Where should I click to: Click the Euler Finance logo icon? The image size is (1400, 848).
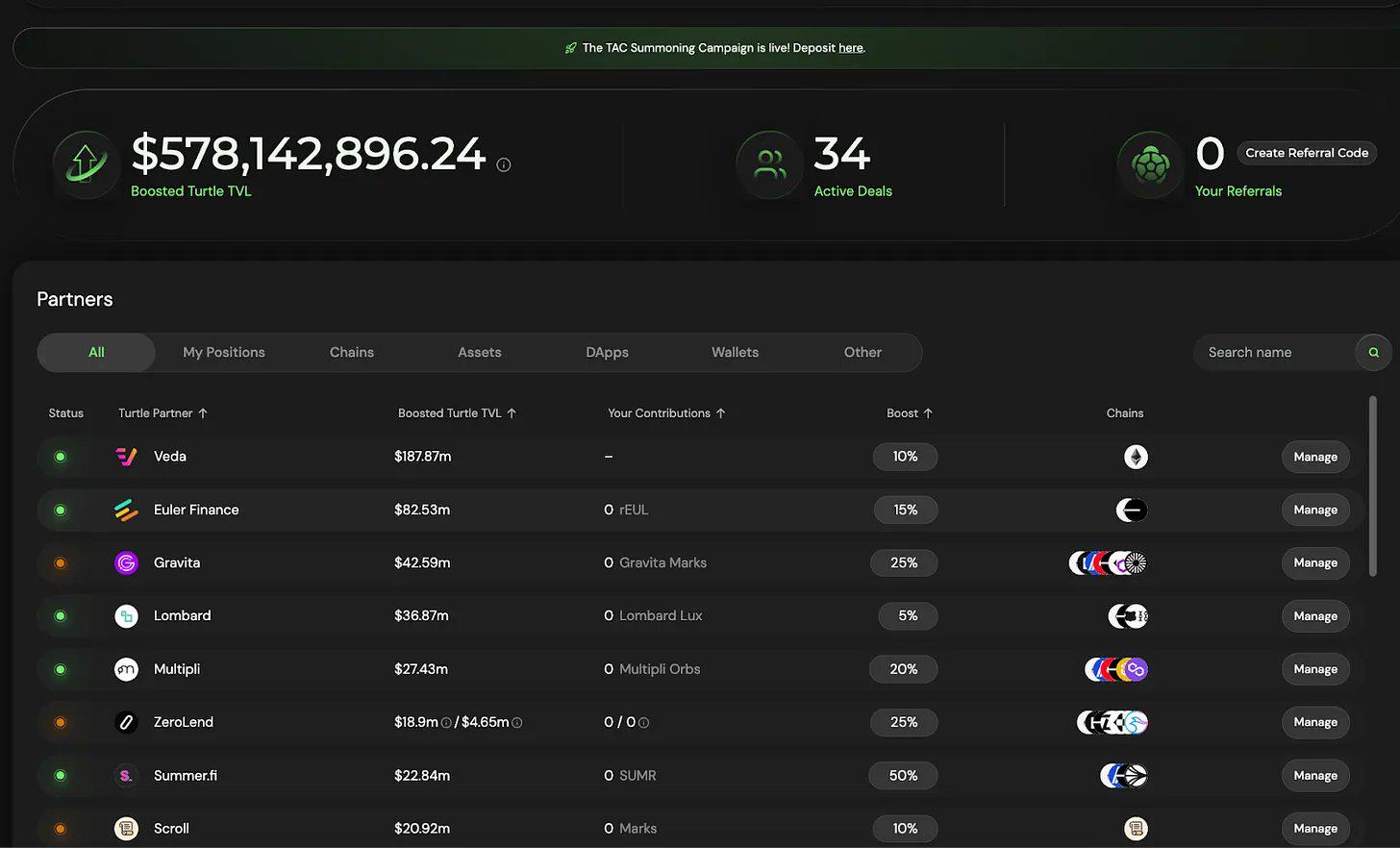pos(126,510)
